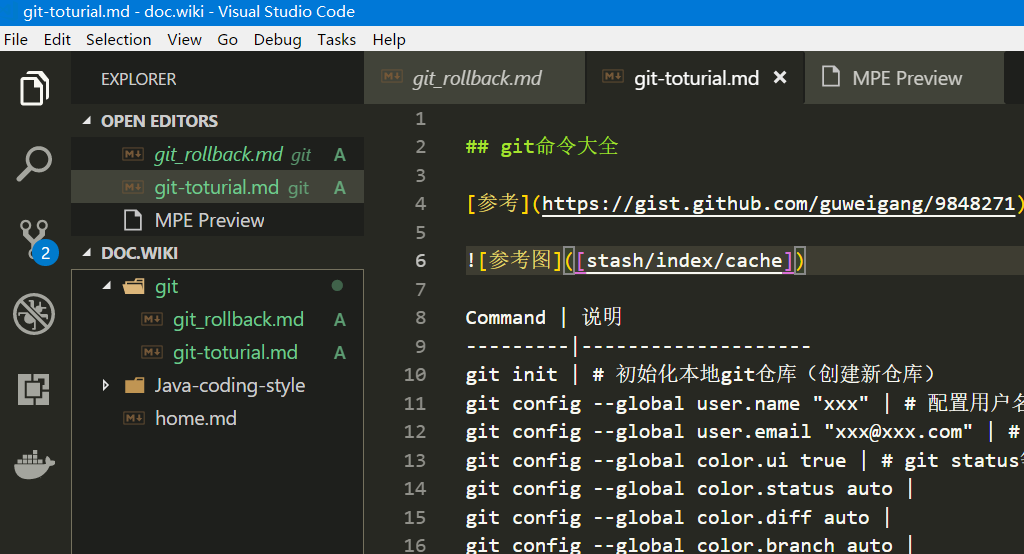1024x554 pixels.
Task: Click the user.name "xxx" config line
Action: click(x=744, y=404)
